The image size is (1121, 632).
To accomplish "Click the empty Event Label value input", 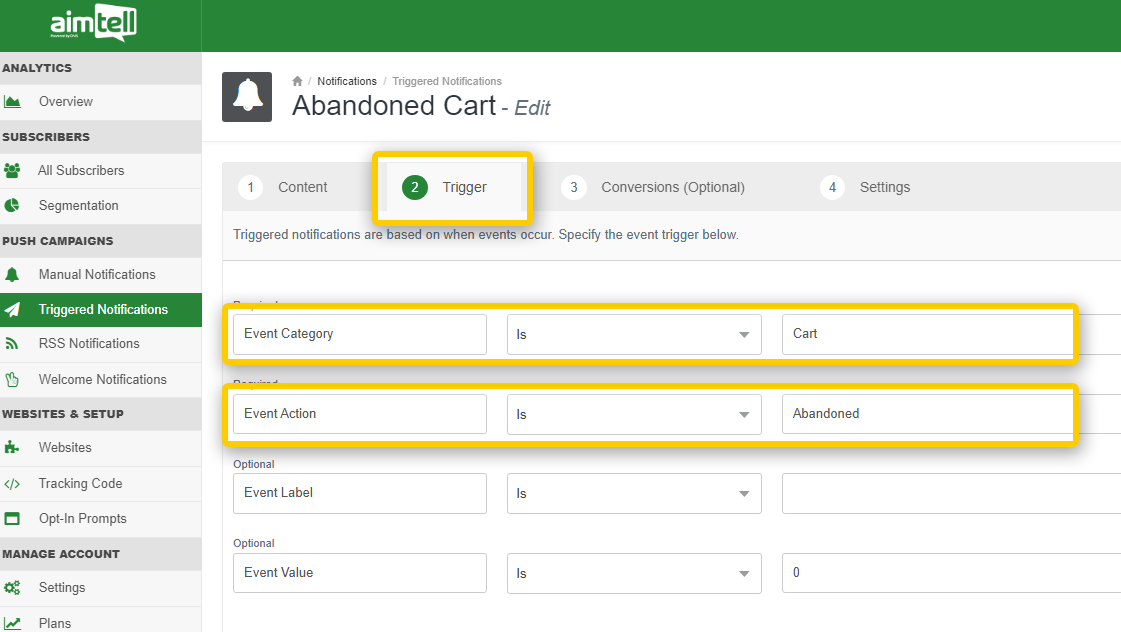I will coord(951,493).
